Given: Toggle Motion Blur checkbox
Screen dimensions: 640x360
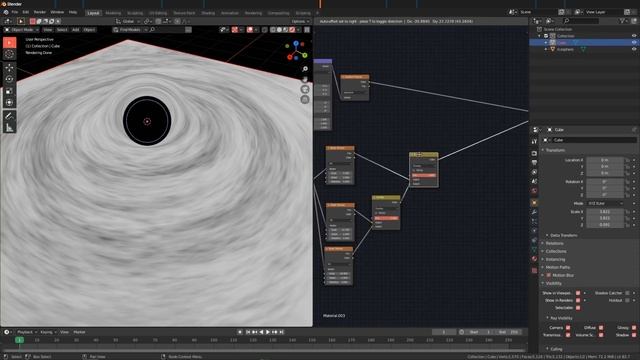Looking at the screenshot, I should point(549,276).
